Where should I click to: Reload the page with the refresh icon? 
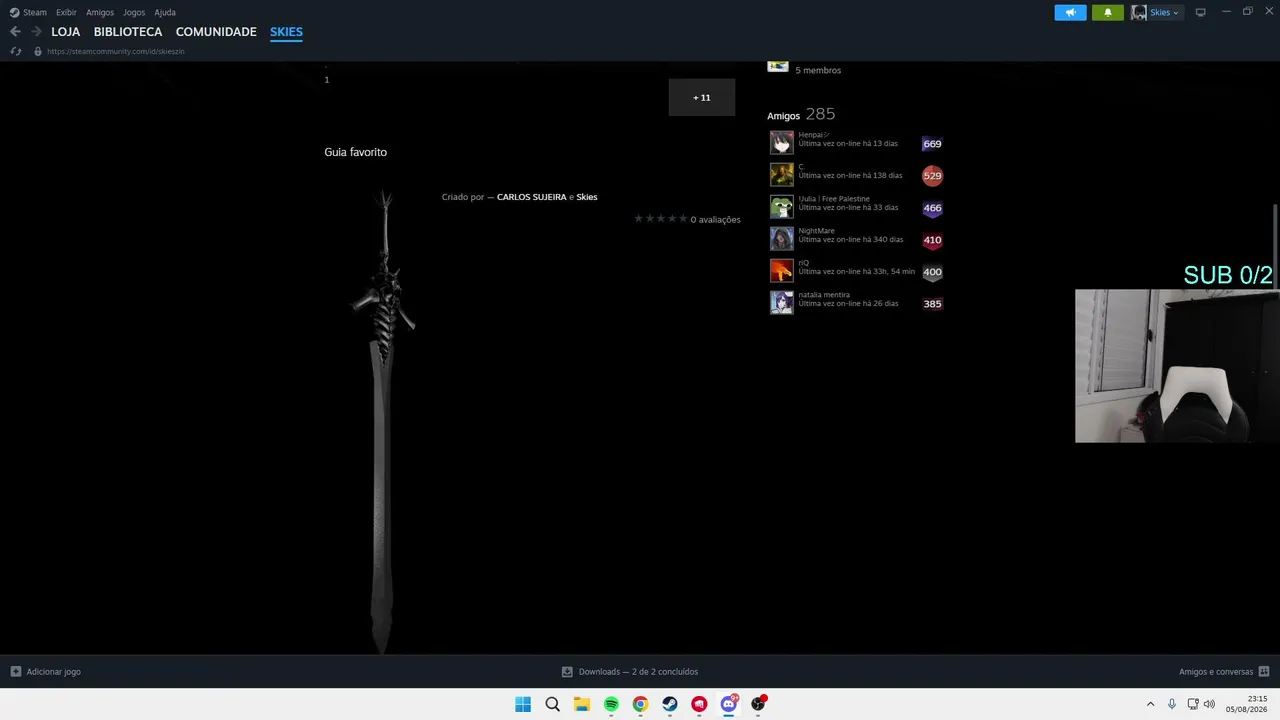[x=15, y=51]
